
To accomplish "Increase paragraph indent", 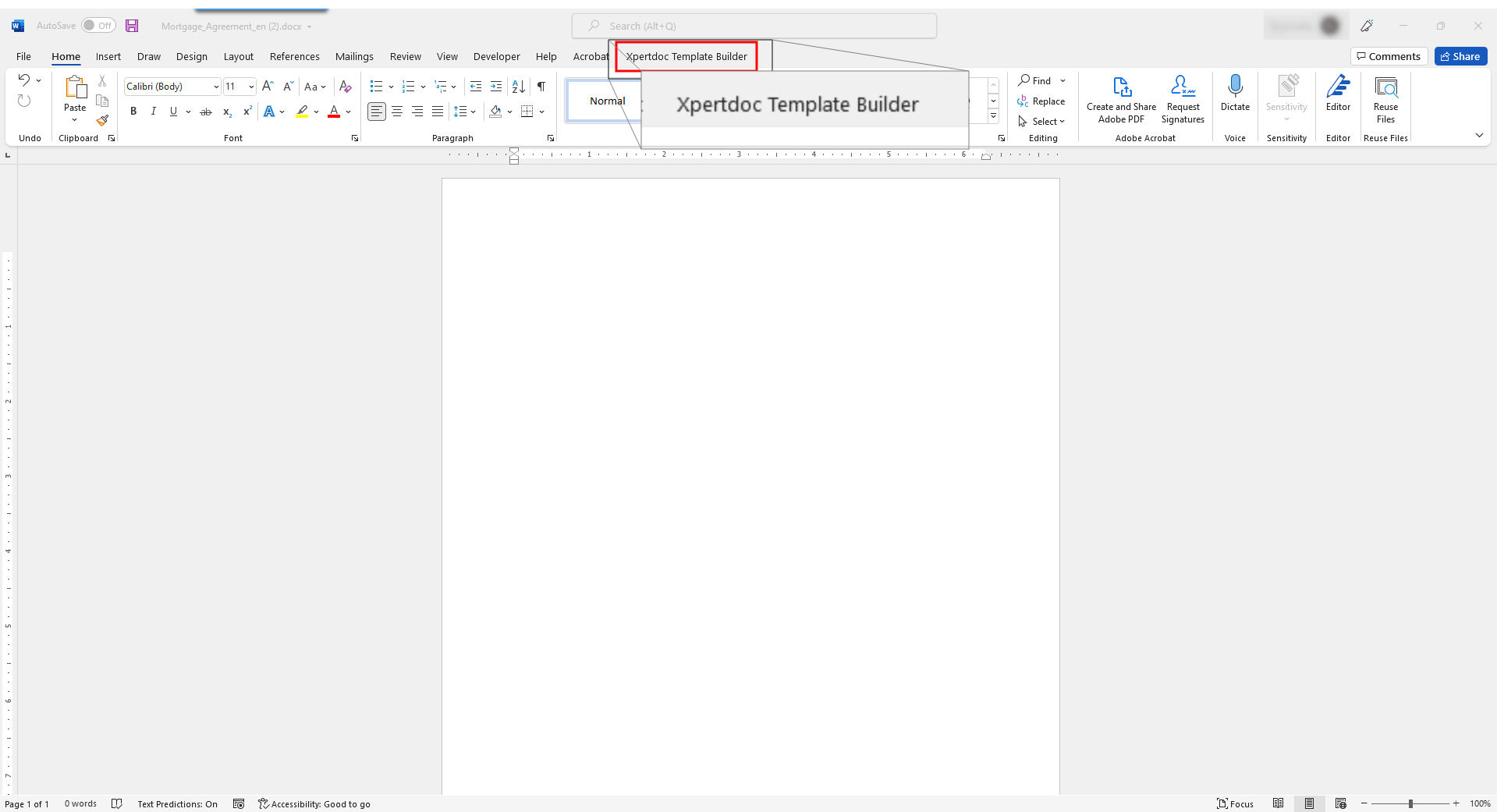I will pyautogui.click(x=496, y=87).
